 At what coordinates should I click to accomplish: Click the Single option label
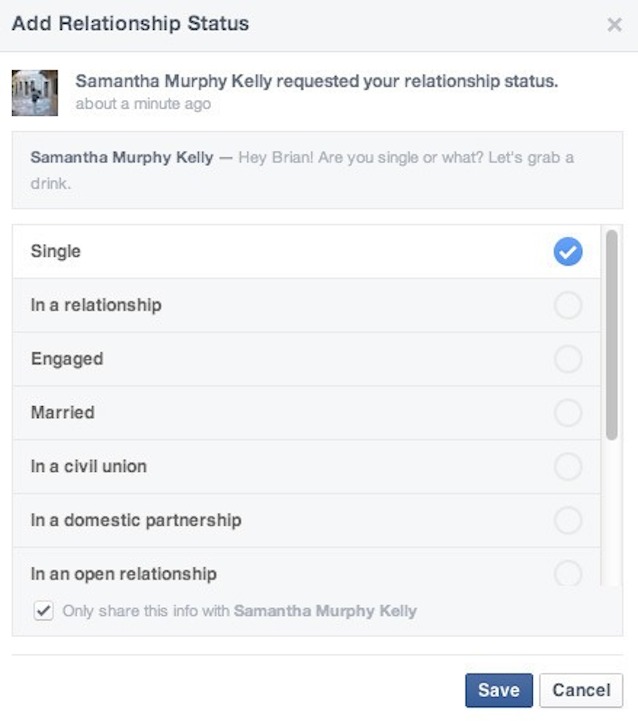pos(56,252)
